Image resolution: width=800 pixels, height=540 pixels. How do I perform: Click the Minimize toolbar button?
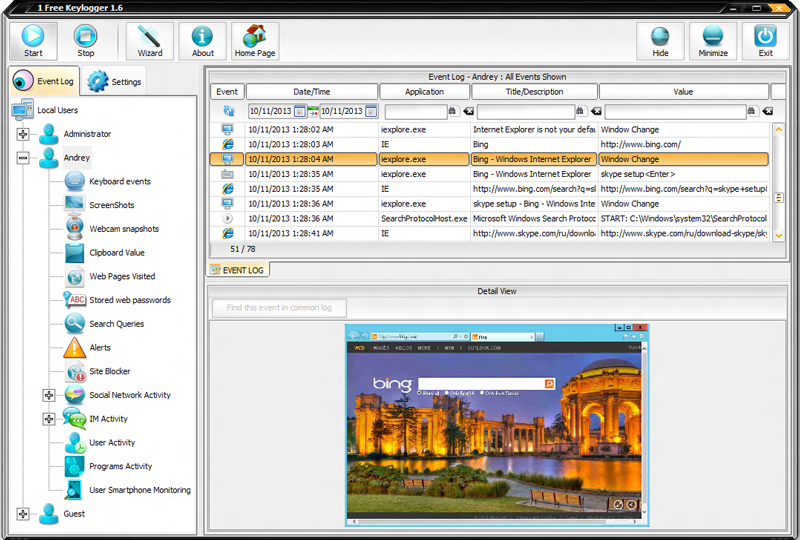pyautogui.click(x=713, y=41)
